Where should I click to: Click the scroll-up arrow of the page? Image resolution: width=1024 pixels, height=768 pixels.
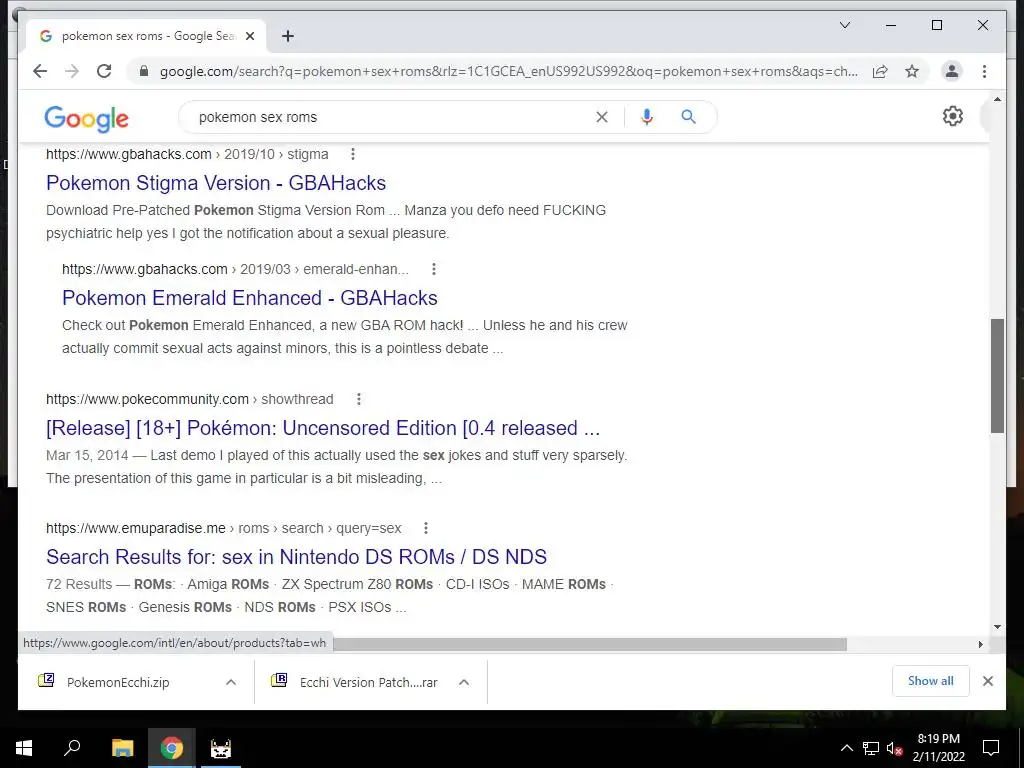point(997,99)
